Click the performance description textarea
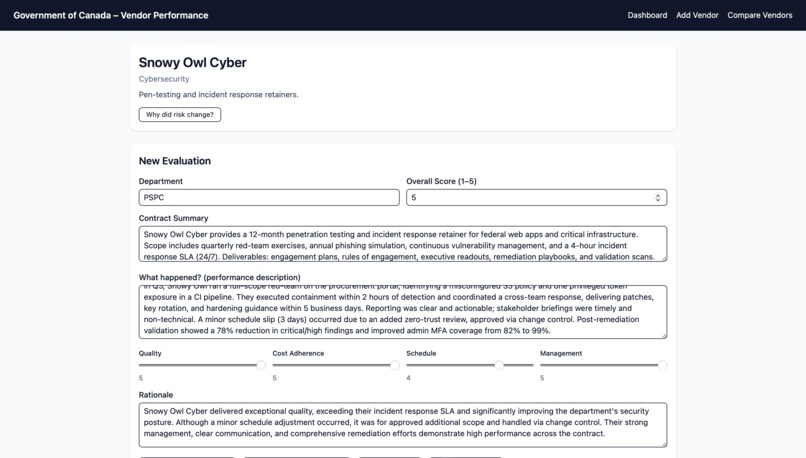 click(403, 312)
